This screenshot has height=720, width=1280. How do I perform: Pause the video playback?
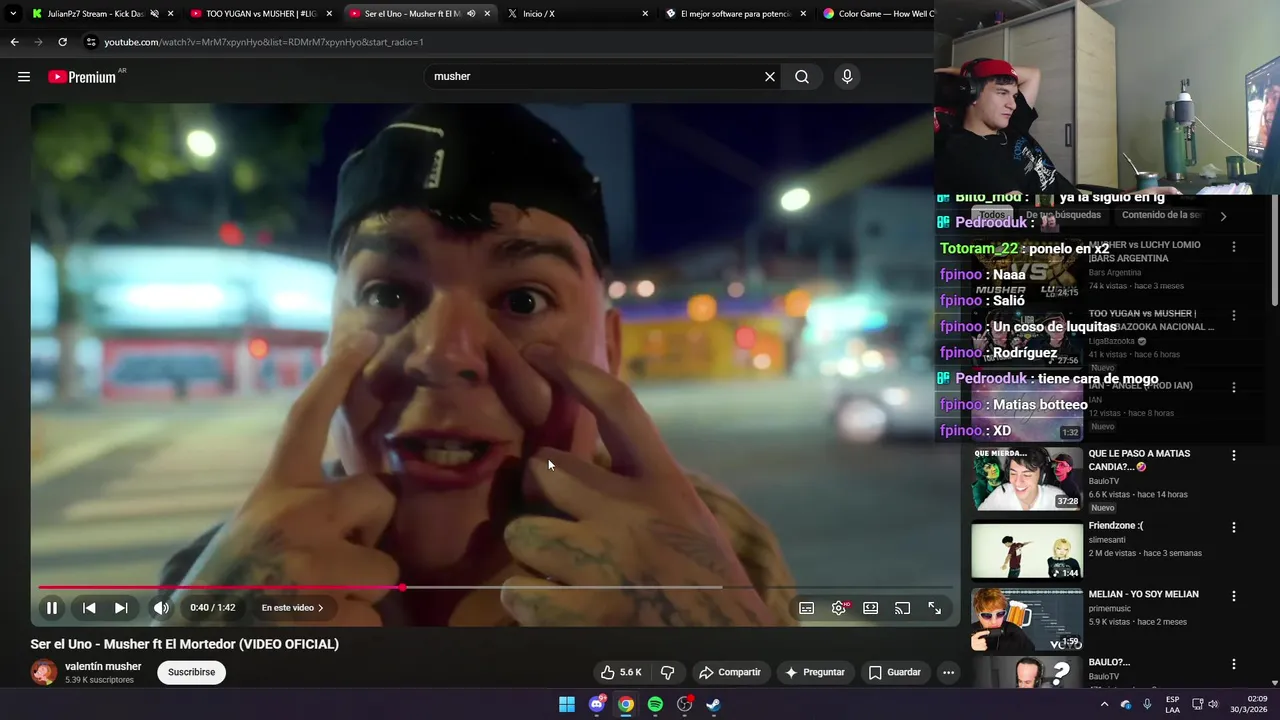[x=52, y=608]
